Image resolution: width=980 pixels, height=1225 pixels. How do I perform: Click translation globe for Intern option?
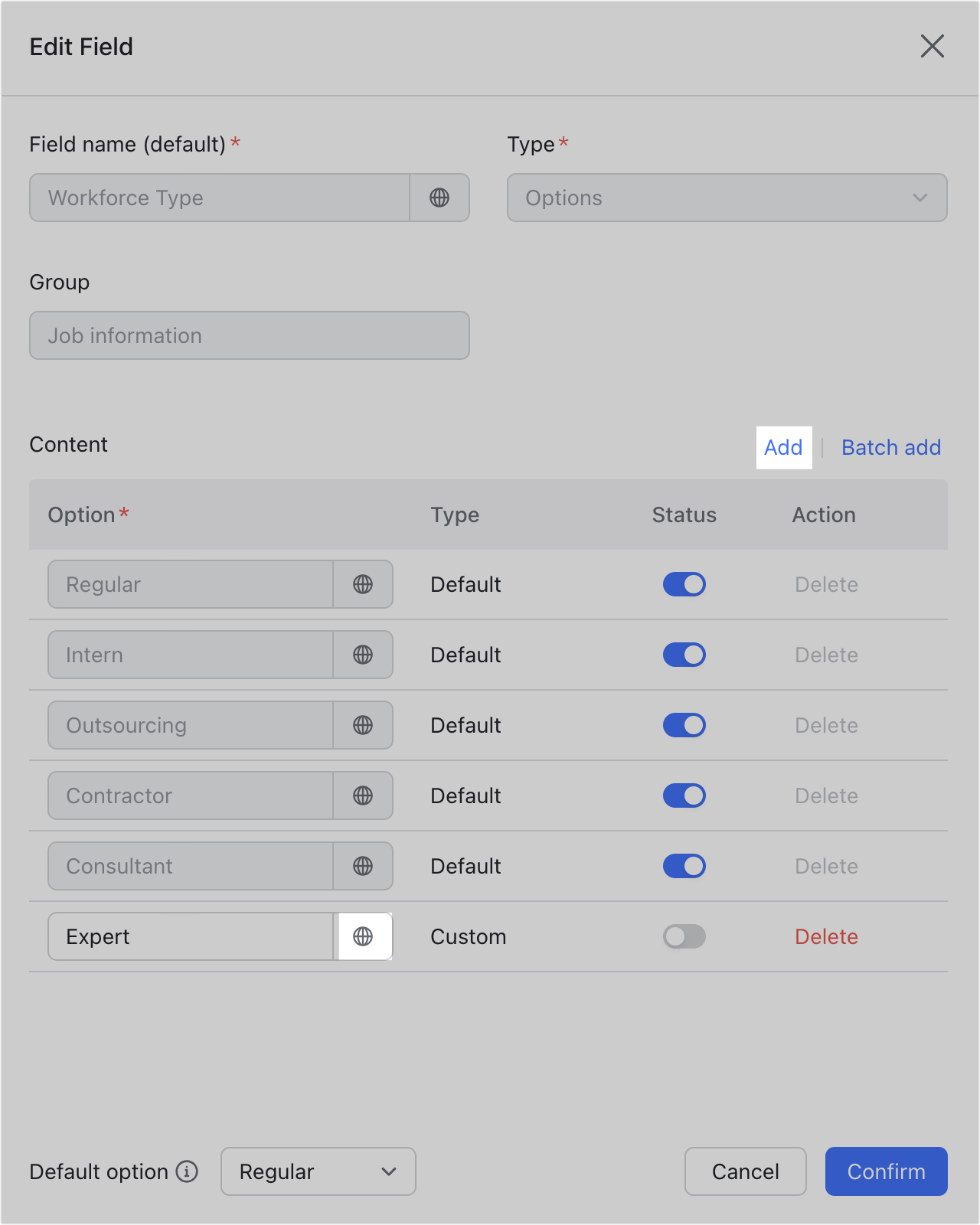[x=363, y=655]
